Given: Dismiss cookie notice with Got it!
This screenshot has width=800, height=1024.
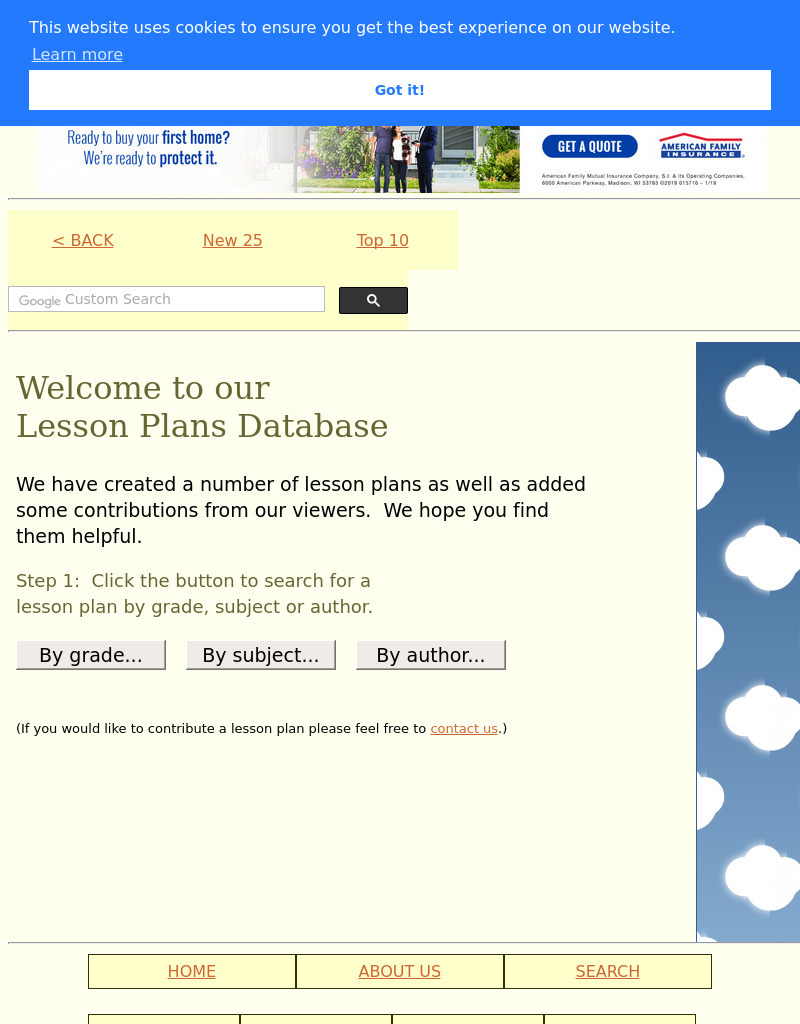Looking at the screenshot, I should point(400,90).
